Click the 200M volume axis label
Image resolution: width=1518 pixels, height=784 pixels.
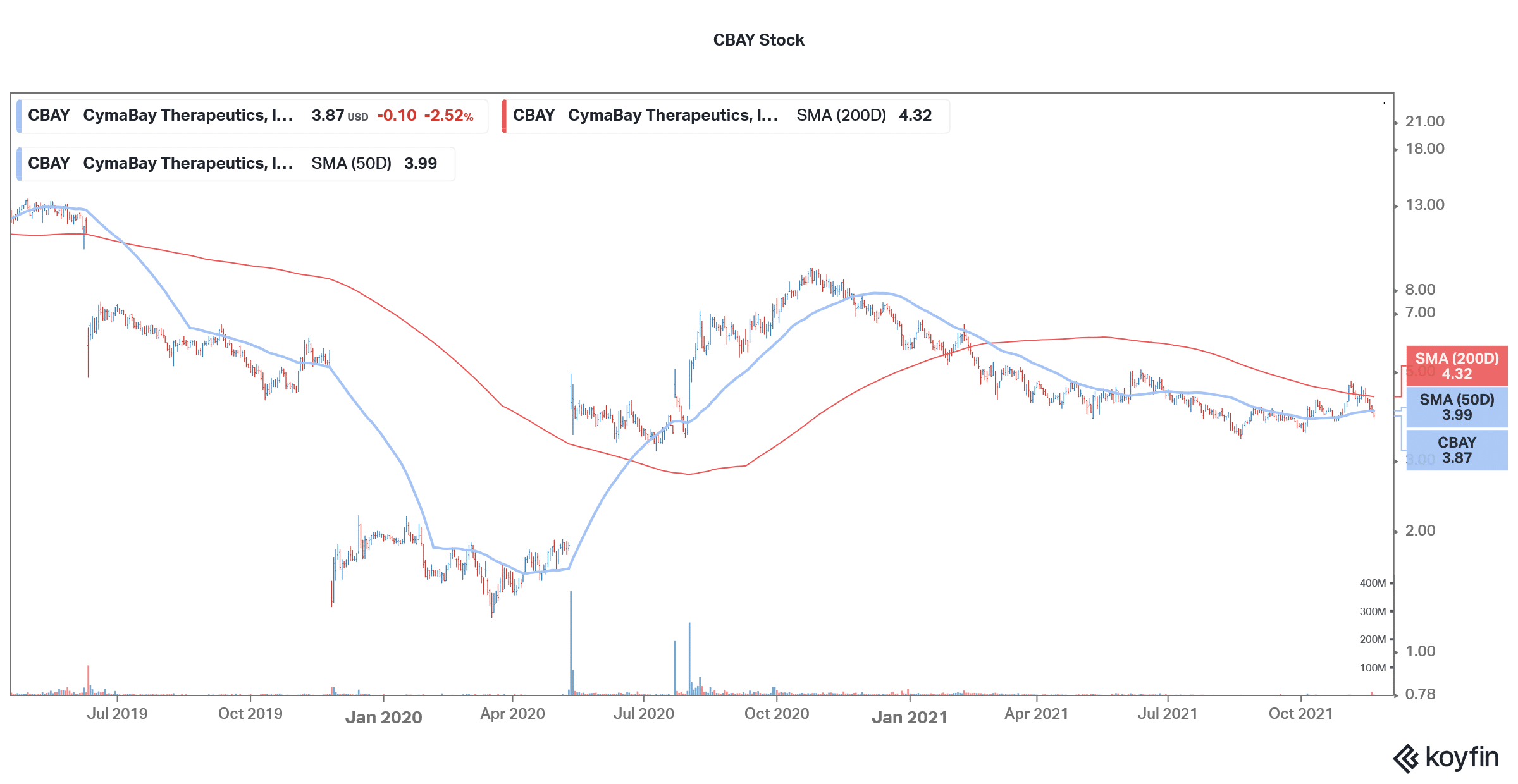(x=1373, y=639)
